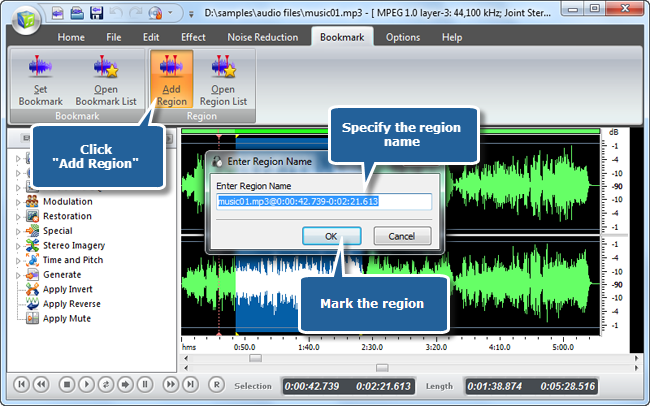650x406 pixels.
Task: Click the Save floppy disk icon
Action: (x=97, y=13)
